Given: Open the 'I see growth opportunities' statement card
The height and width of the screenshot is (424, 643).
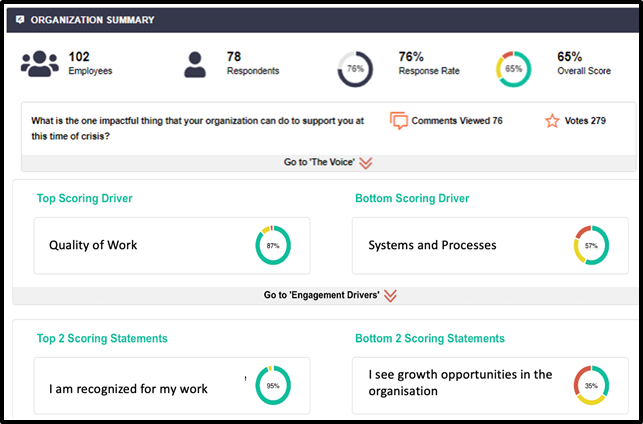Looking at the screenshot, I should pos(490,385).
